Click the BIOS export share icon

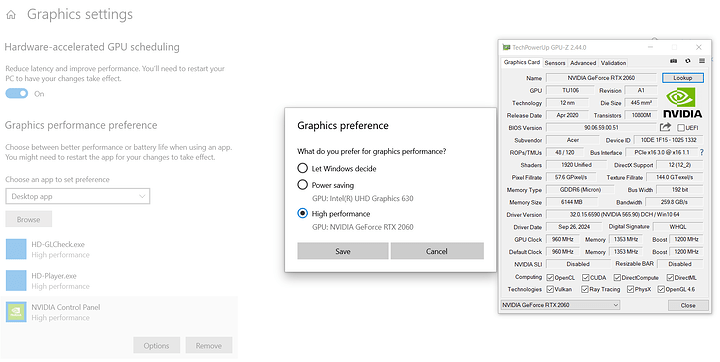point(665,127)
